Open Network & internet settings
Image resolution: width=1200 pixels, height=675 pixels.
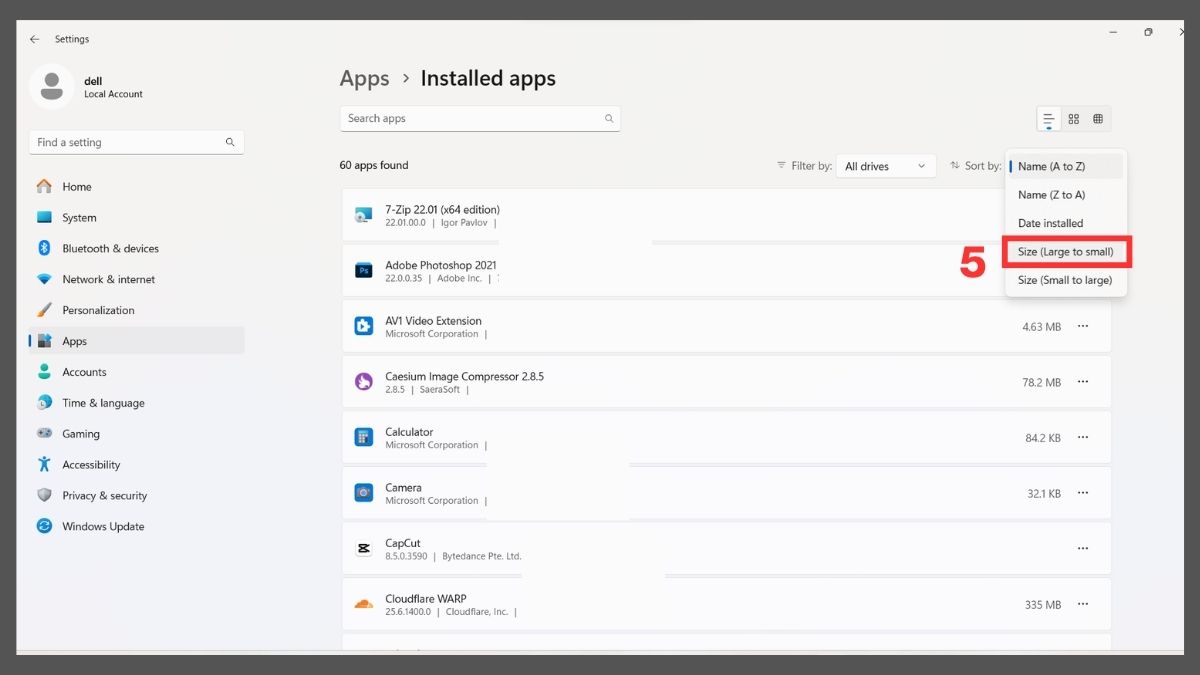[x=136, y=279]
